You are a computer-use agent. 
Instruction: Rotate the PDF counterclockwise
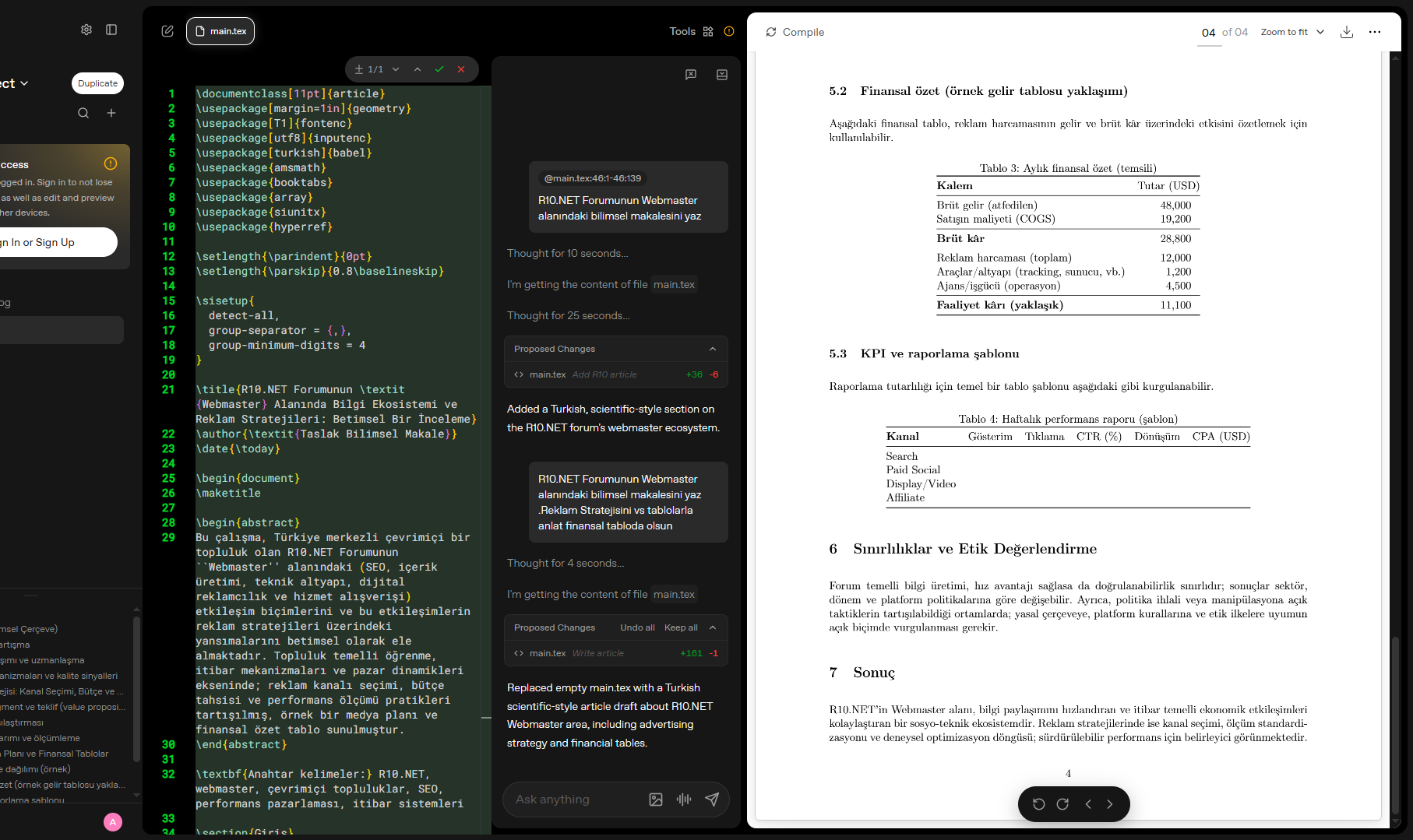1039,804
